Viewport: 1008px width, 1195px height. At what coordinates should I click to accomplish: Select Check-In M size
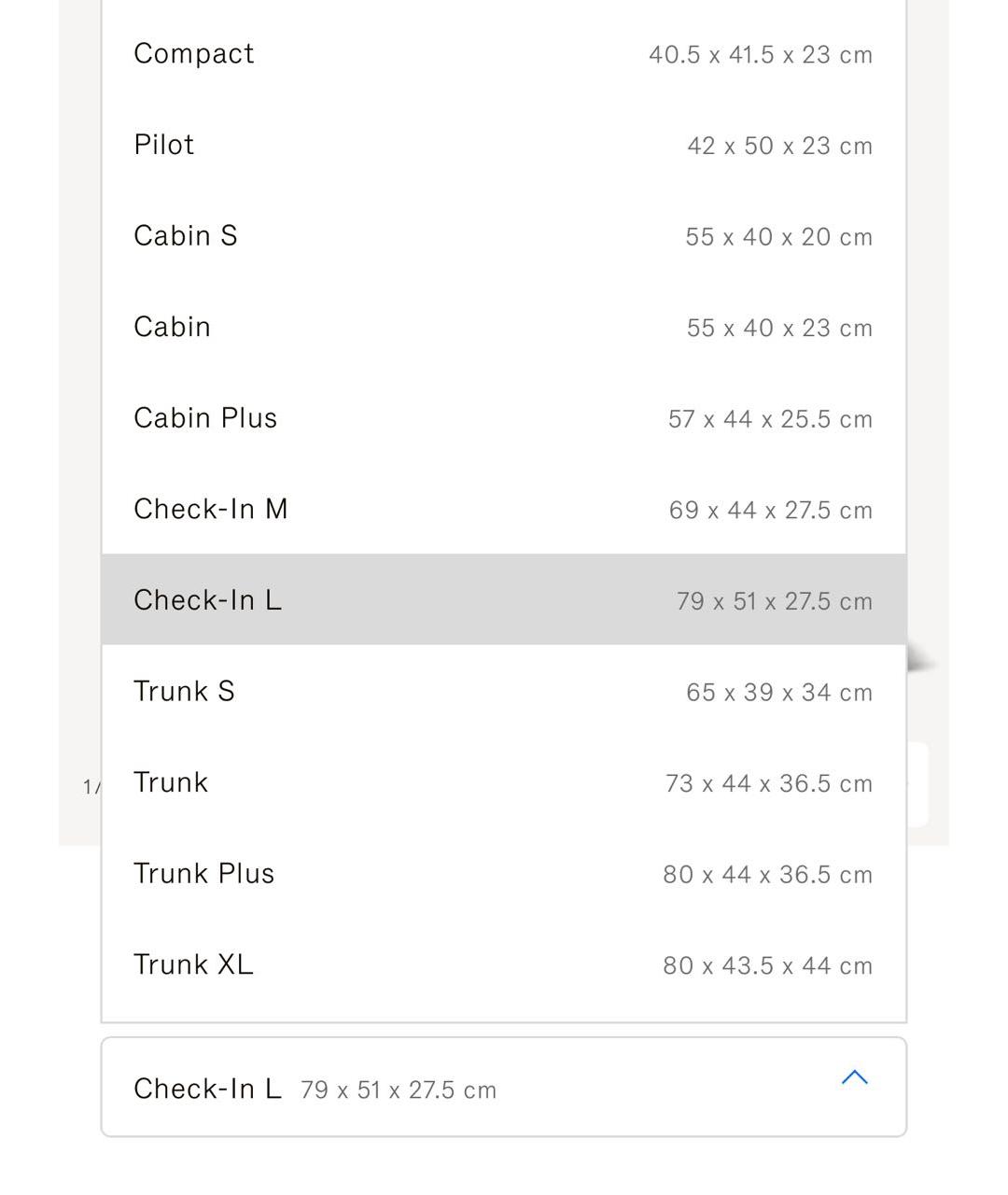click(211, 509)
